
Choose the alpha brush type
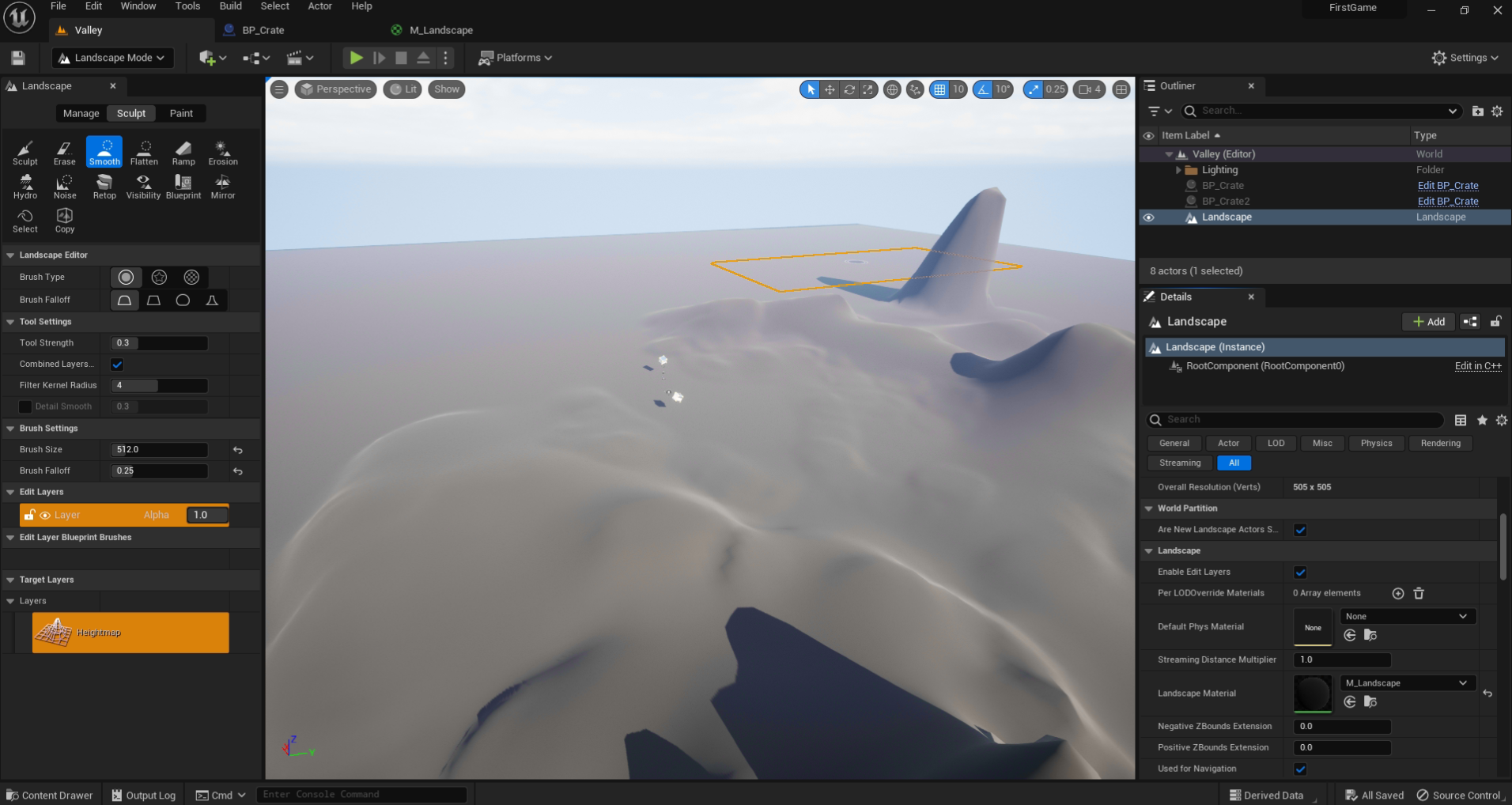click(159, 277)
